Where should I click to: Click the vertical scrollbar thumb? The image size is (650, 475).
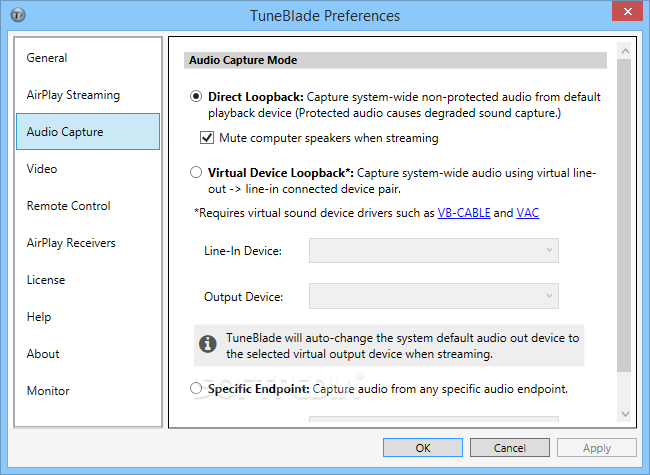[x=624, y=215]
